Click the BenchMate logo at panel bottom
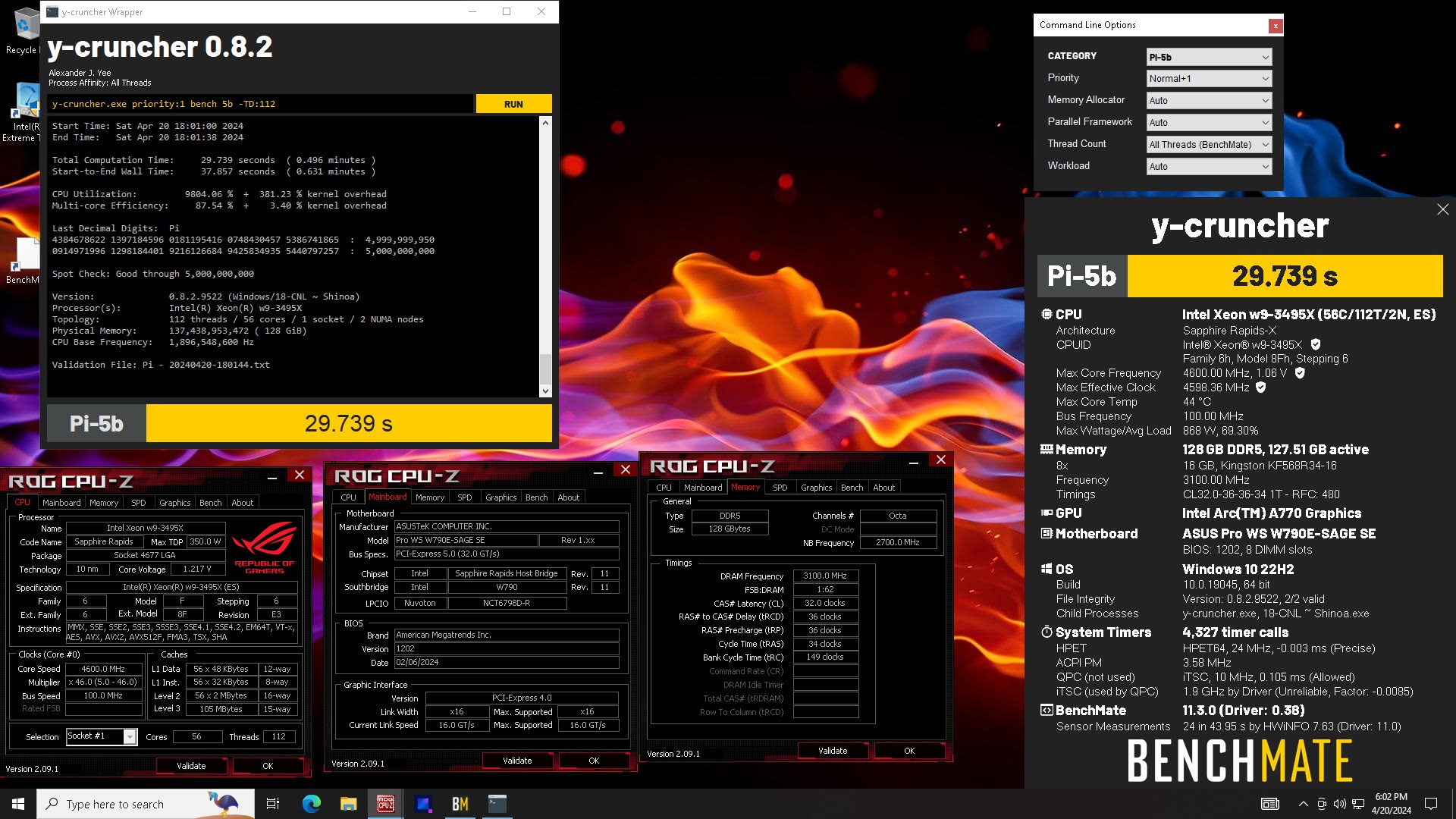 [x=1240, y=761]
